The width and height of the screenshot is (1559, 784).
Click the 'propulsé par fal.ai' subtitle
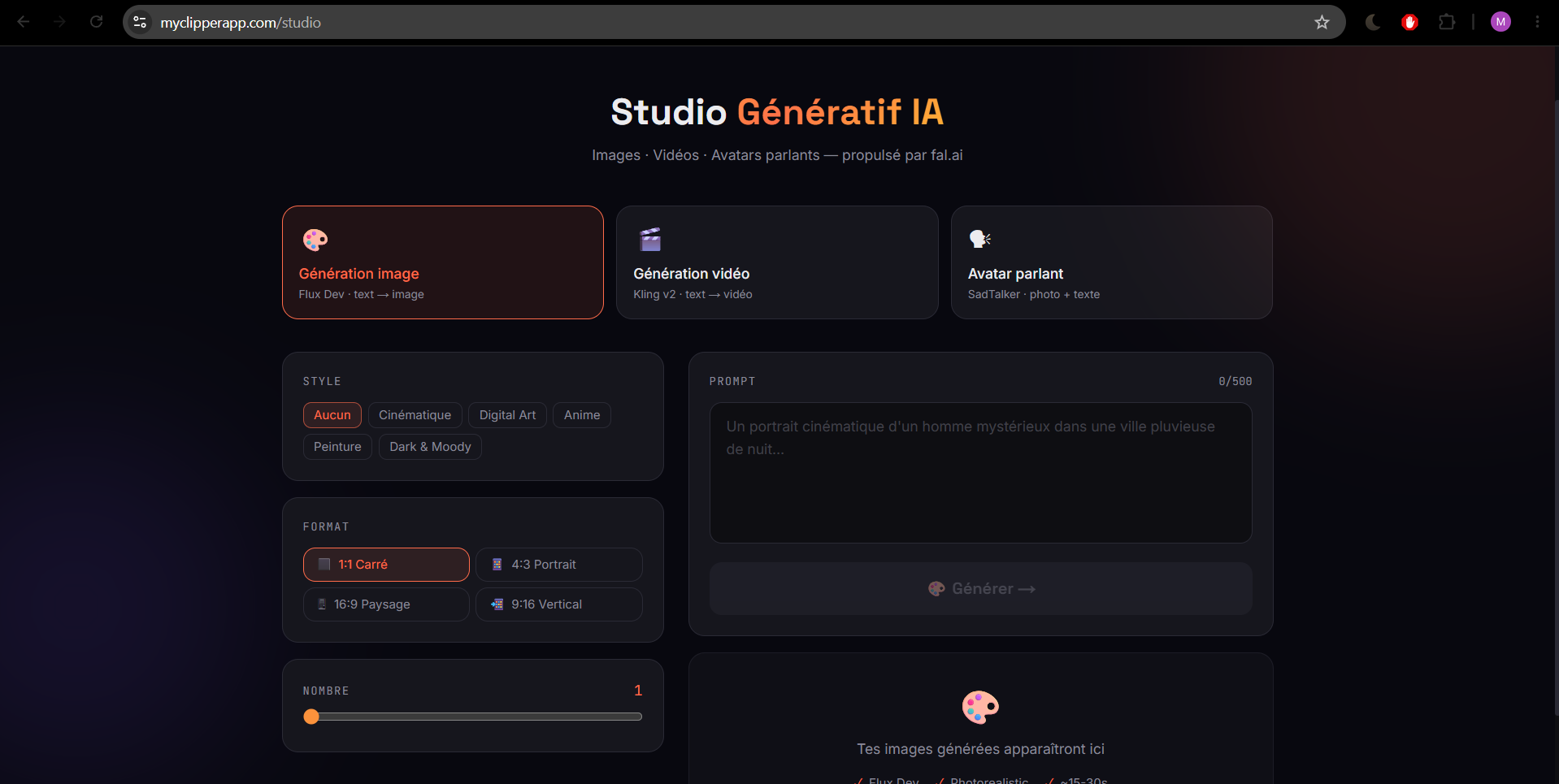(x=902, y=155)
